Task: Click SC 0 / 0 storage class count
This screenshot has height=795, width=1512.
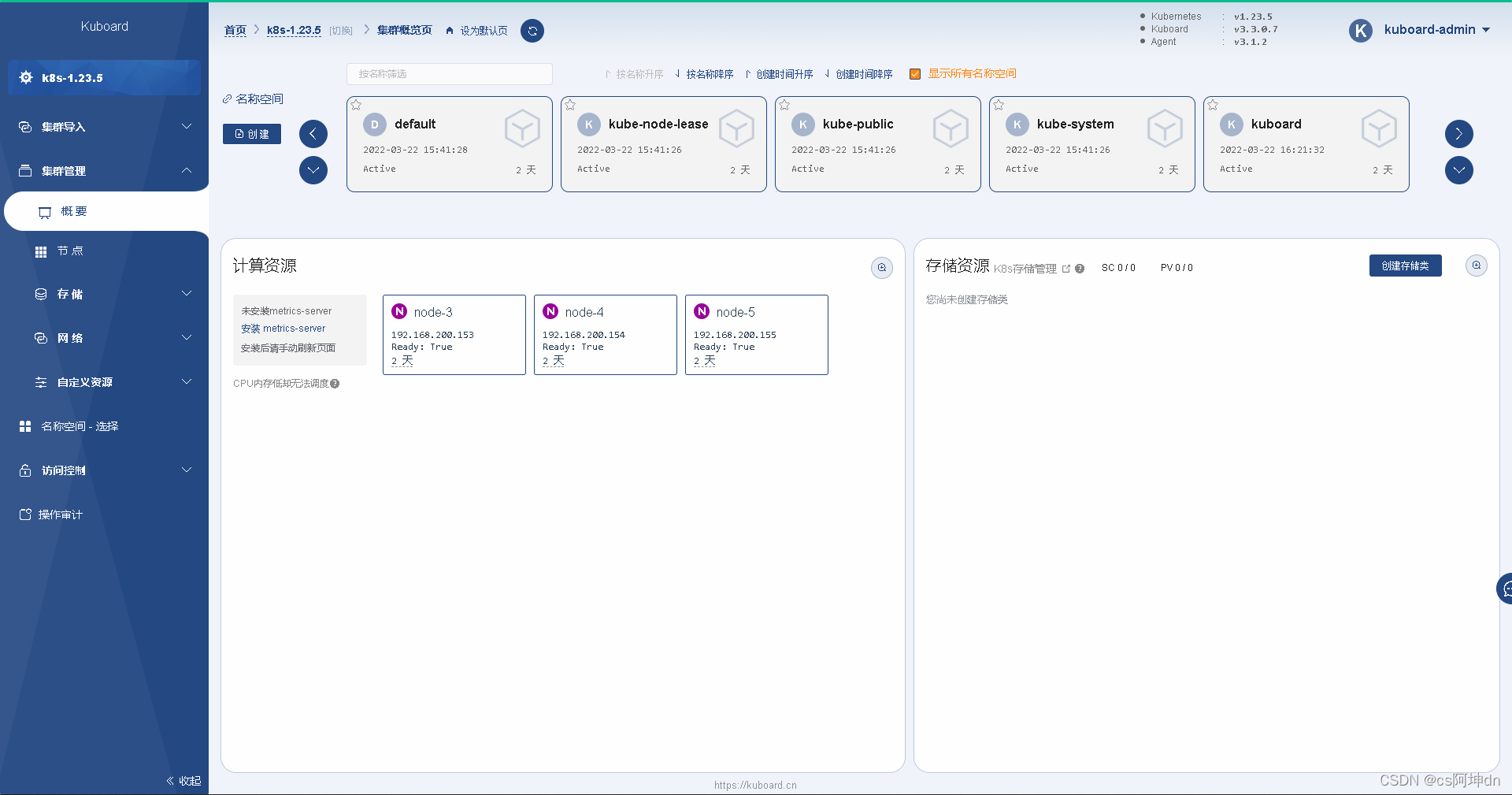Action: [1118, 268]
